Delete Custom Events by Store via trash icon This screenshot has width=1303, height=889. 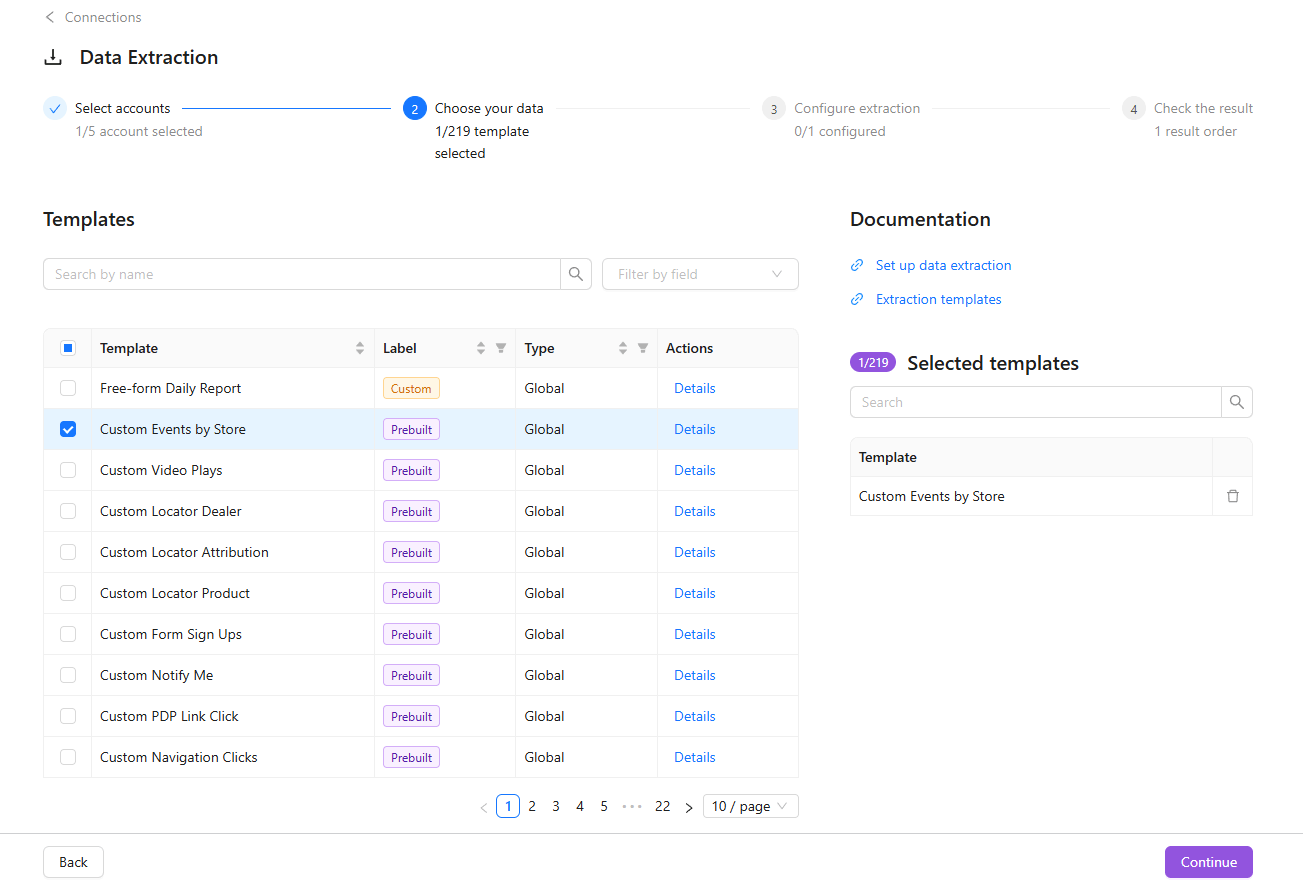(x=1233, y=496)
